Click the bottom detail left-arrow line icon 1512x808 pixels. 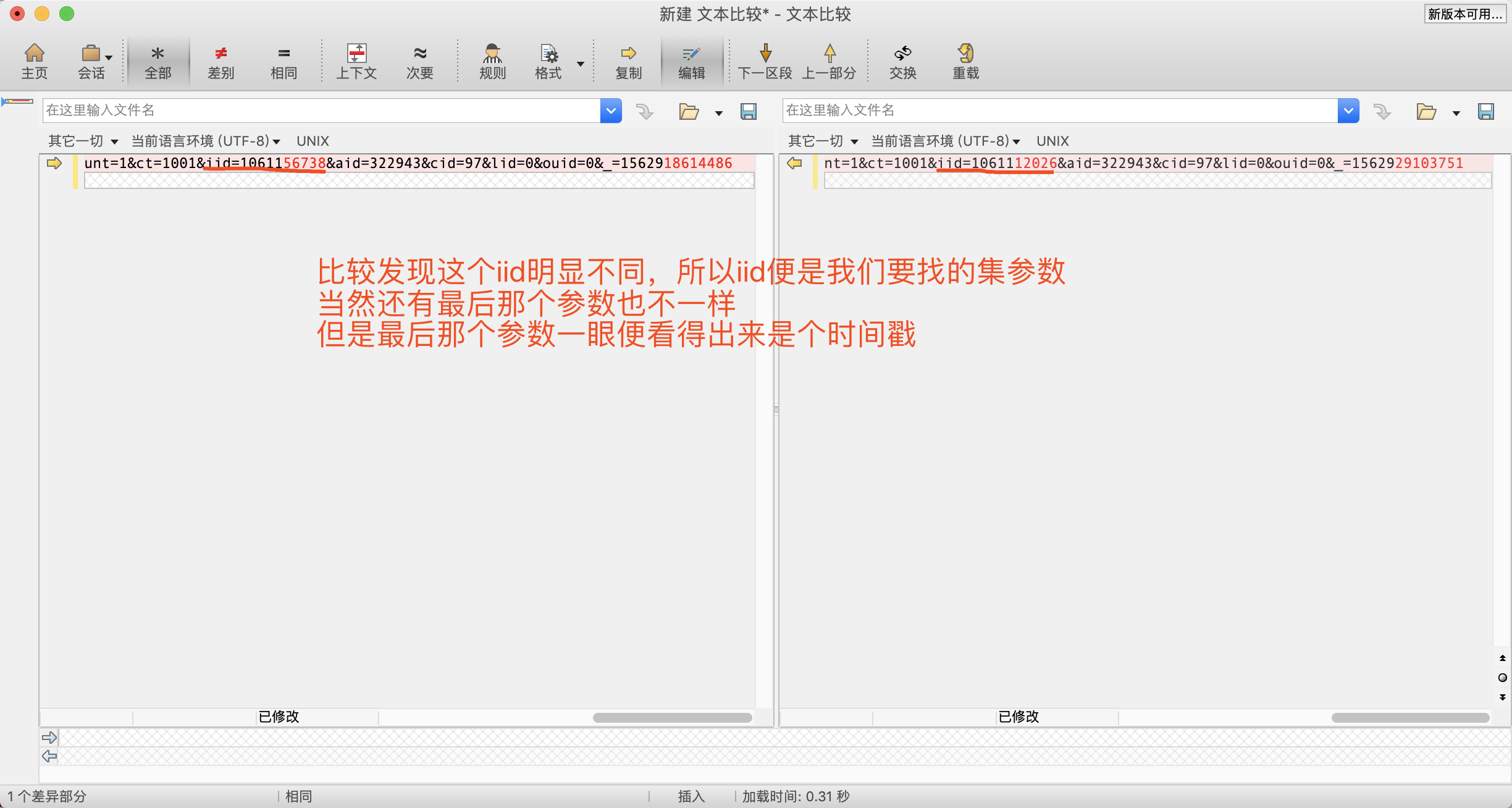[49, 756]
